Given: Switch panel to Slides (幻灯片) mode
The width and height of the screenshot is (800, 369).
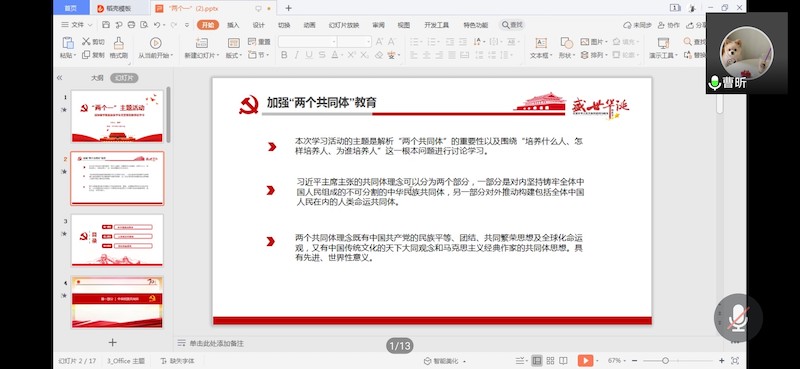Looking at the screenshot, I should point(124,78).
